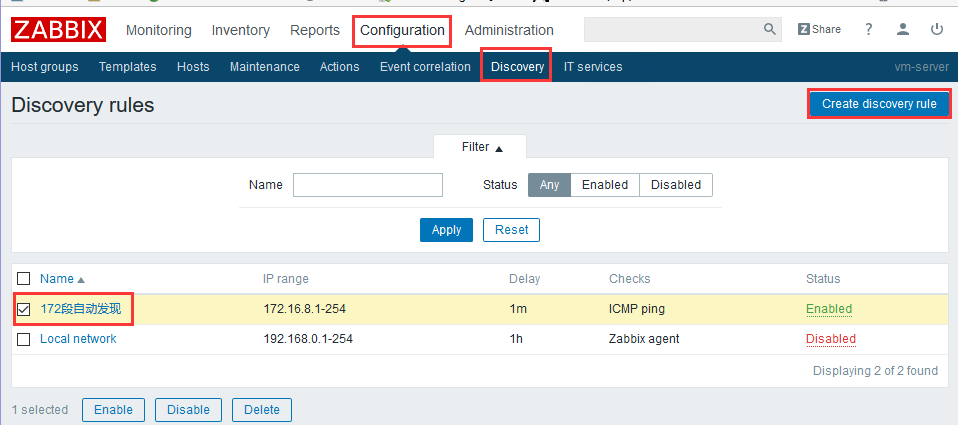The width and height of the screenshot is (958, 425).
Task: Toggle the Disabled status of Local network
Action: pos(831,339)
